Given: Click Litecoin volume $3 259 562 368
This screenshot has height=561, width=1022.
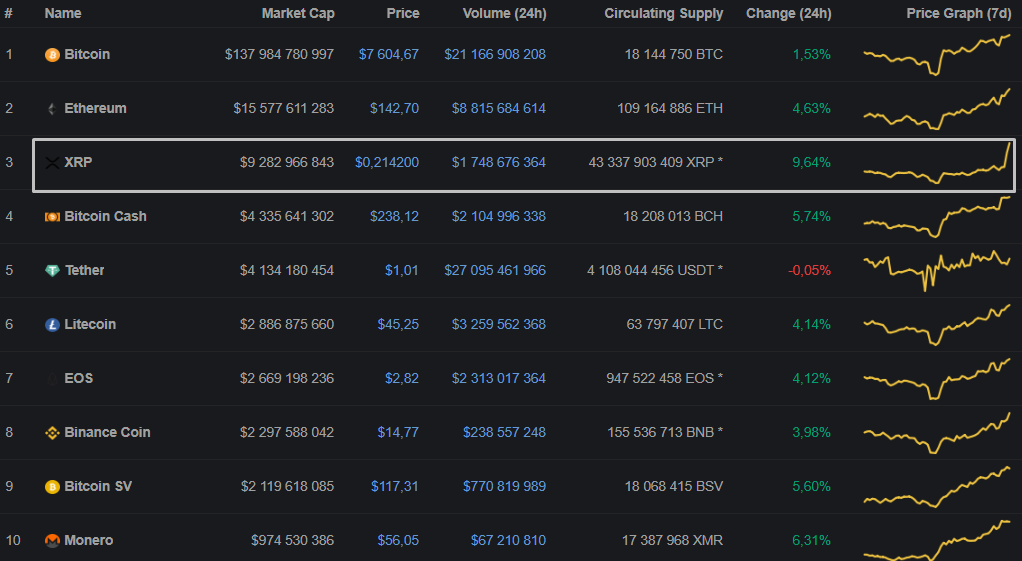Looking at the screenshot, I should point(499,324).
